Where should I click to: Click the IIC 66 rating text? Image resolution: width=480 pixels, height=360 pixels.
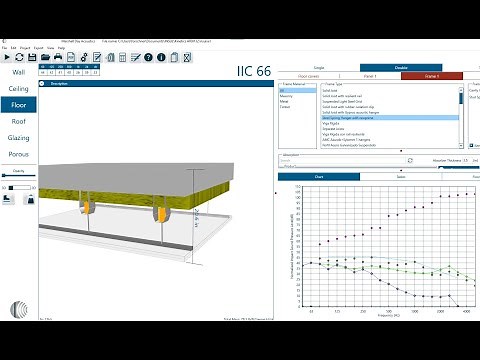pyautogui.click(x=254, y=71)
